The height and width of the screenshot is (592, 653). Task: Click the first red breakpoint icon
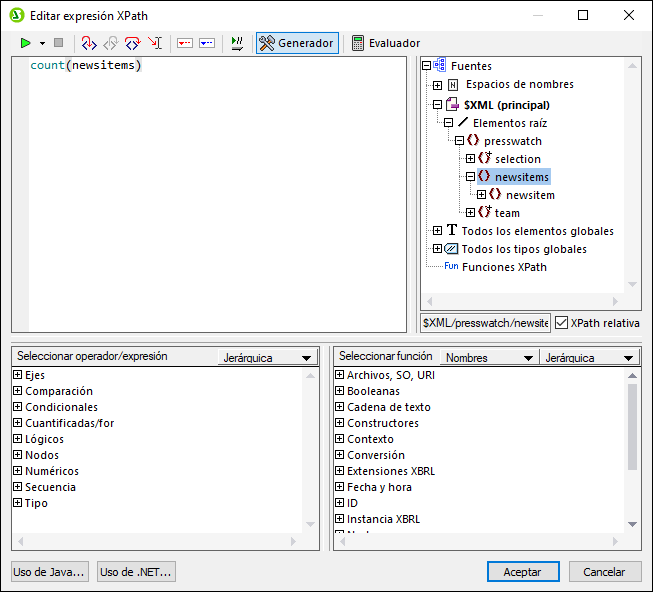pyautogui.click(x=184, y=43)
